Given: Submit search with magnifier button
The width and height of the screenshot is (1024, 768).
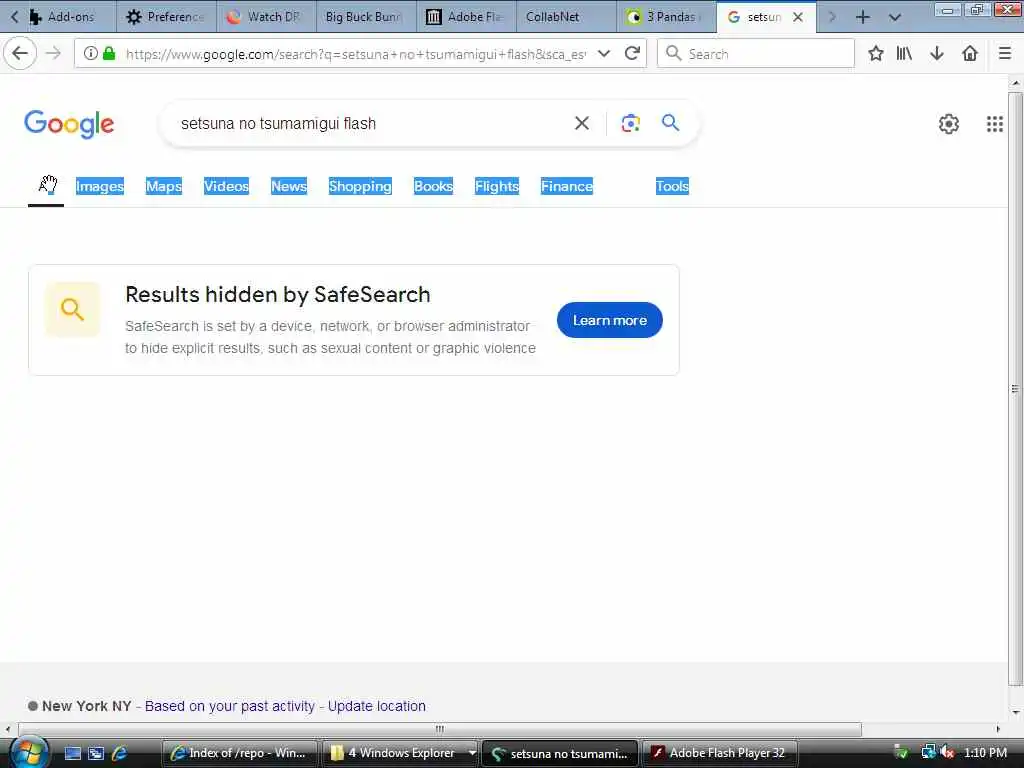Looking at the screenshot, I should click(670, 123).
